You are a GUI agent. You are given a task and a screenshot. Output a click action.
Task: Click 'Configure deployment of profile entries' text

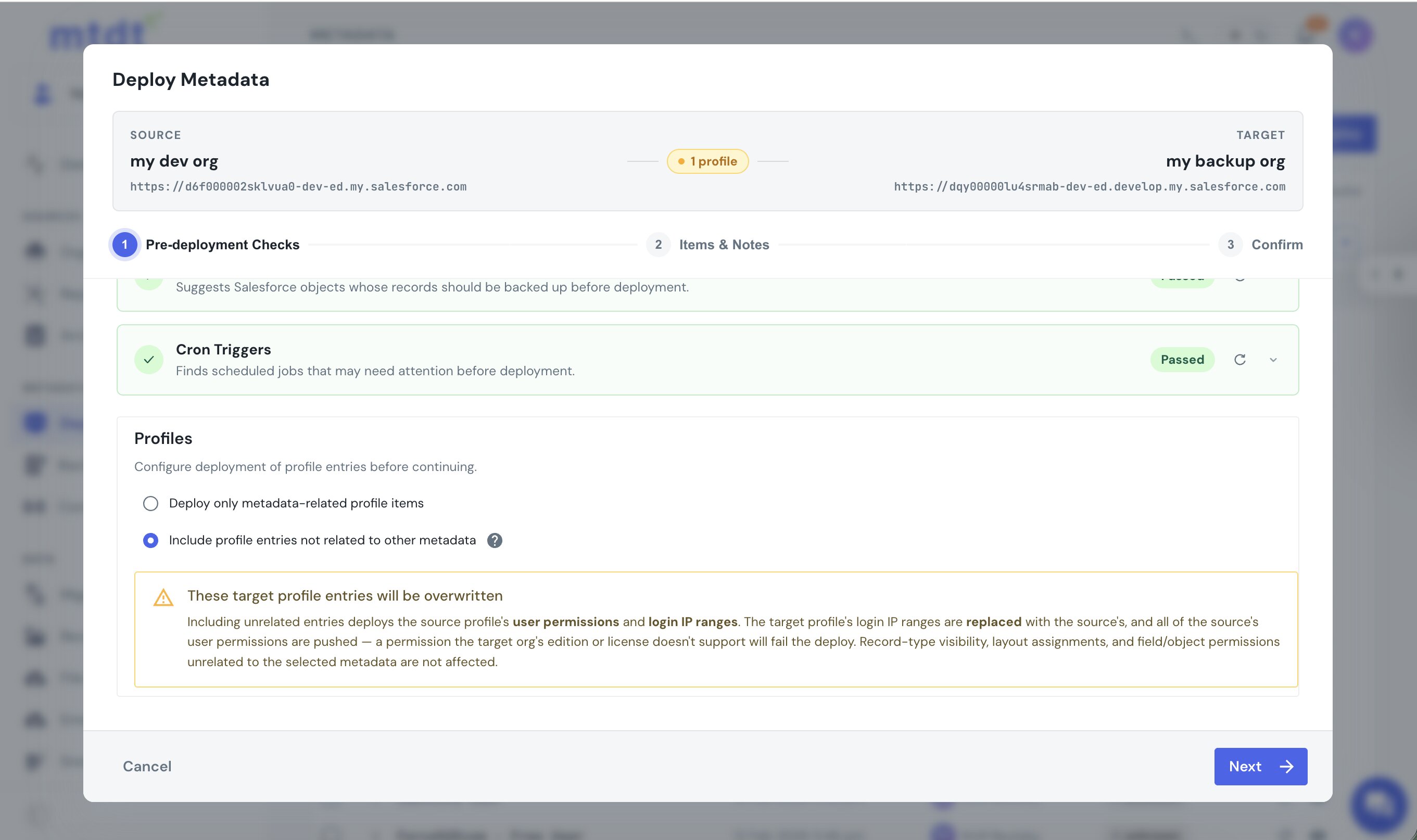click(306, 466)
